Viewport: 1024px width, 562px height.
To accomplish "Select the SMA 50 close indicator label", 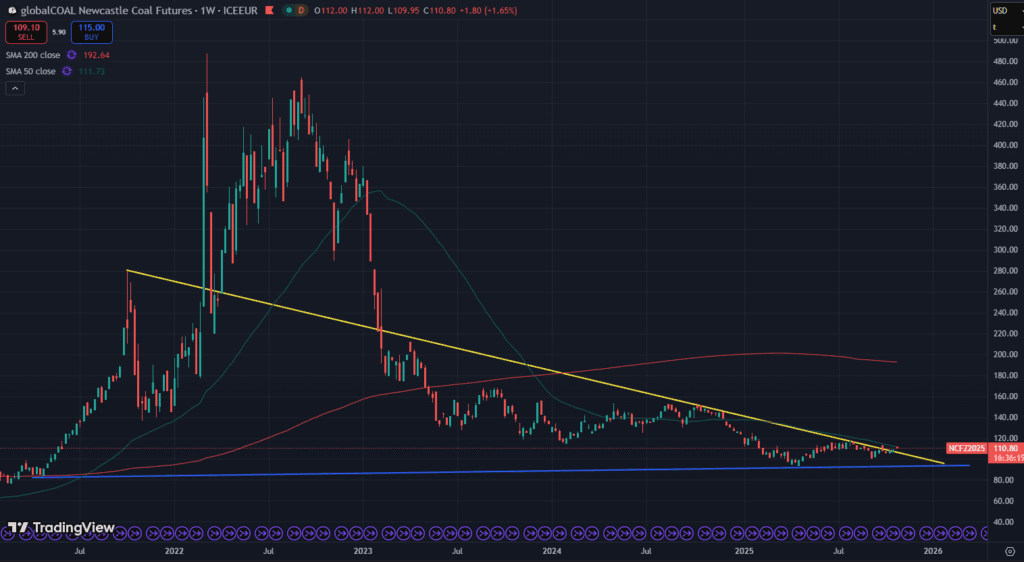I will pos(31,71).
